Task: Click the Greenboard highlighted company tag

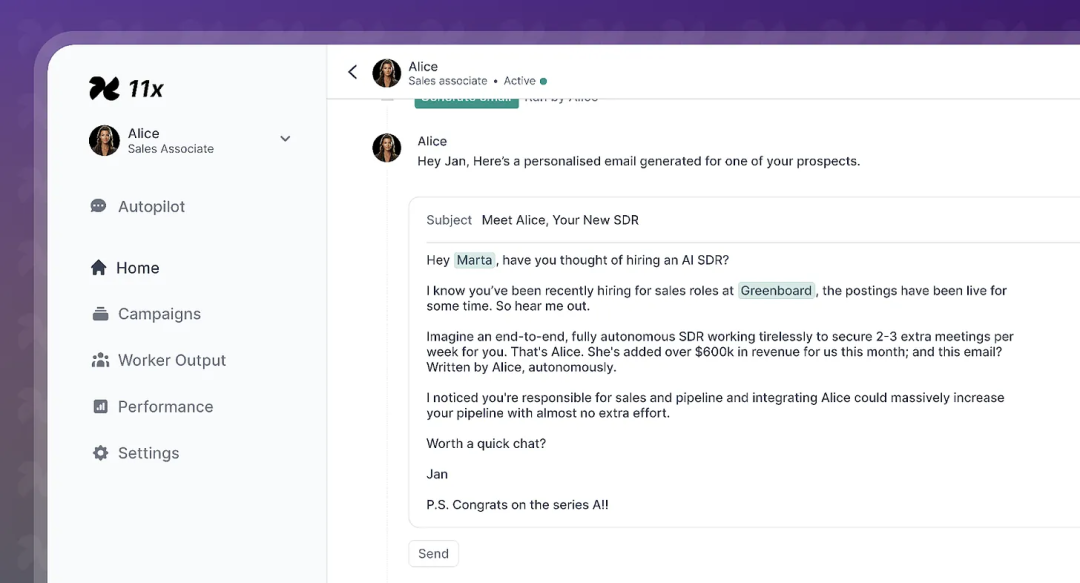Action: click(x=776, y=290)
